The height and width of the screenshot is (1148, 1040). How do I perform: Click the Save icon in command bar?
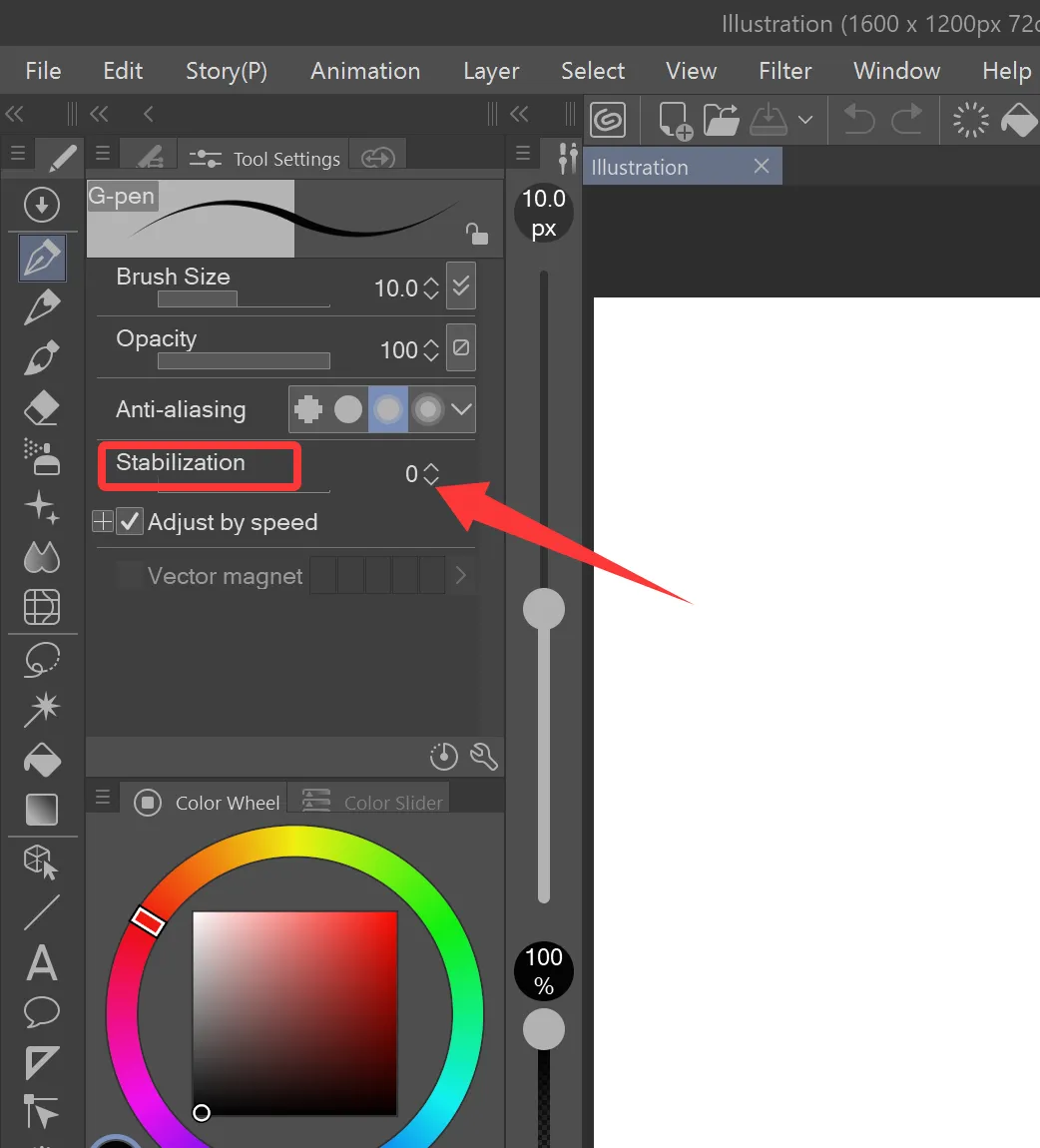click(768, 120)
